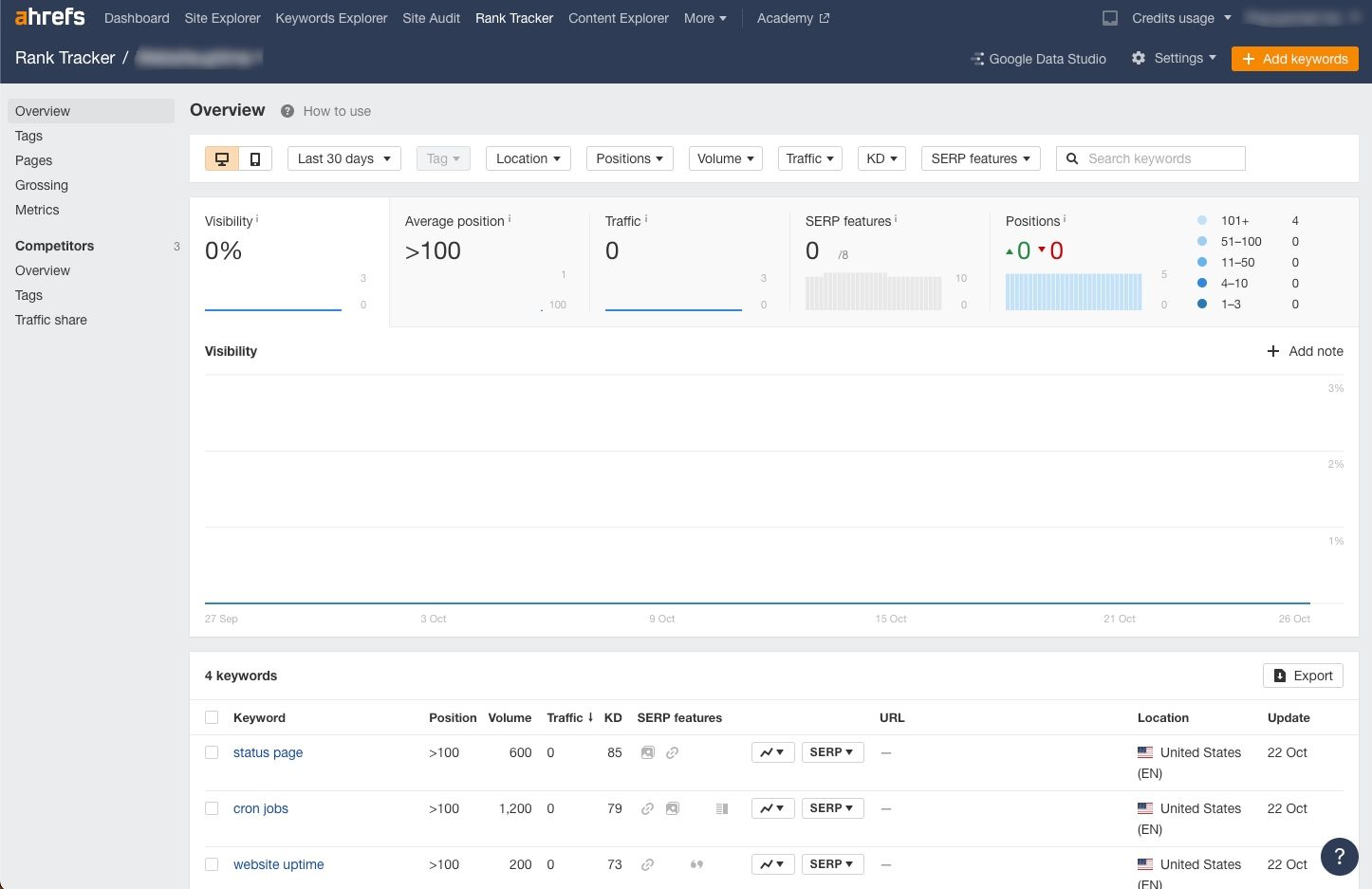Click sitelinks icon in status page row
Image resolution: width=1372 pixels, height=889 pixels.
[x=672, y=752]
